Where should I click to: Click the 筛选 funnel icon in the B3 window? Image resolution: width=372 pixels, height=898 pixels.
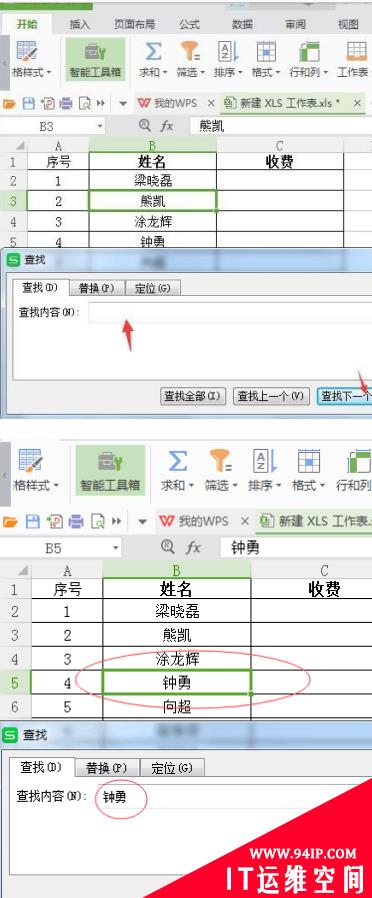189,52
